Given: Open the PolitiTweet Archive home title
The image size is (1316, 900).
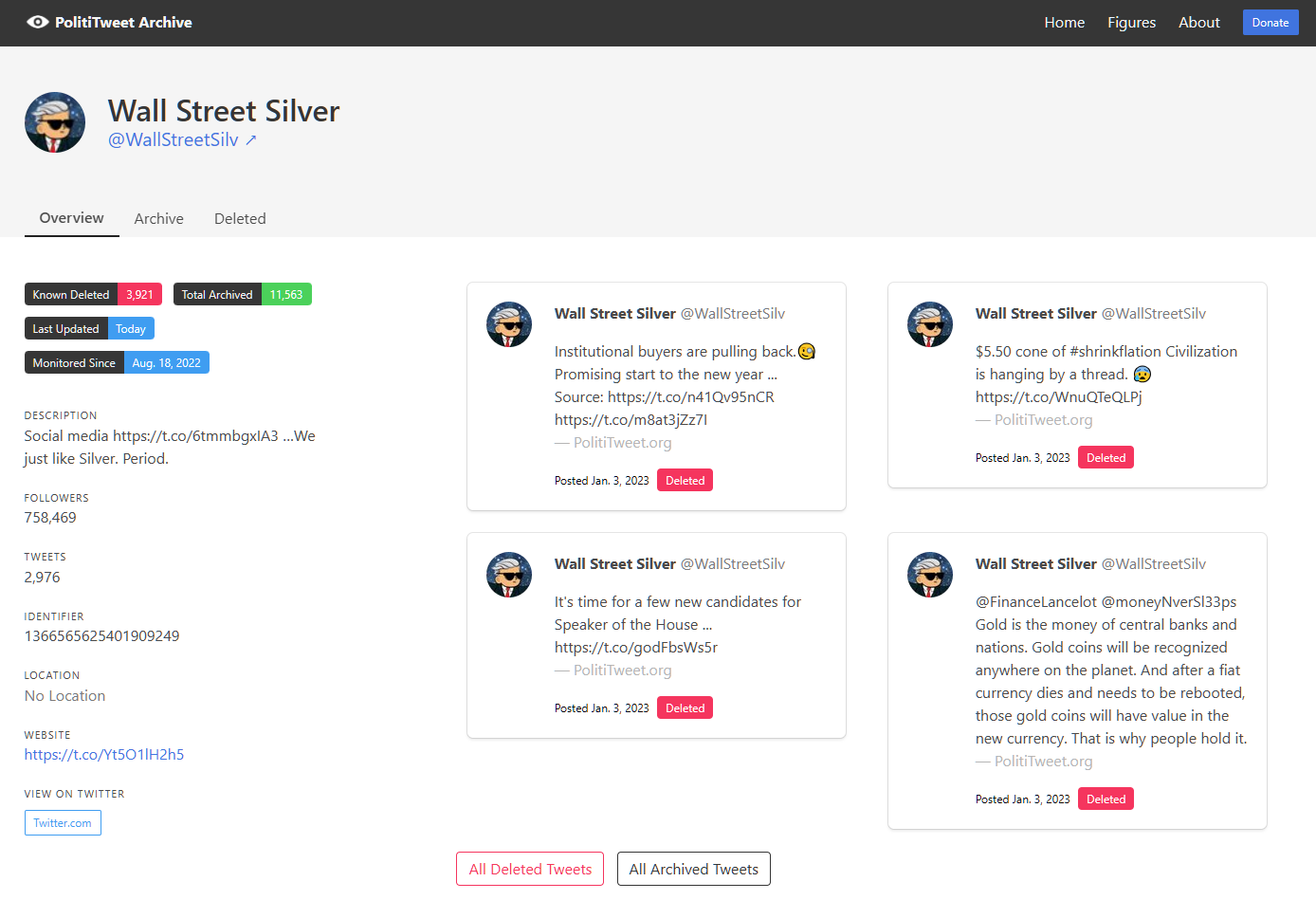Looking at the screenshot, I should [123, 22].
